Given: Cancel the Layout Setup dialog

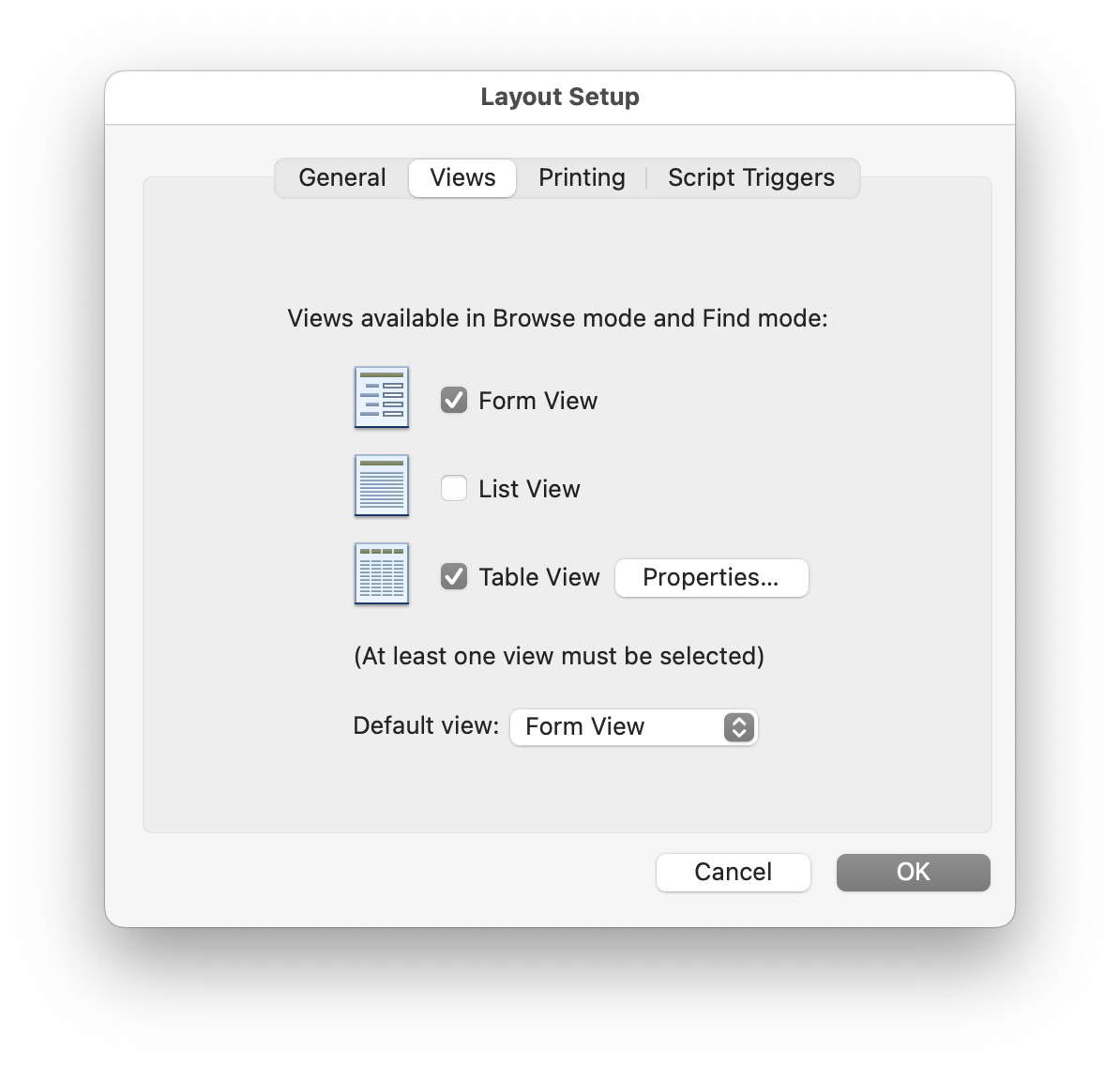Looking at the screenshot, I should (x=733, y=872).
